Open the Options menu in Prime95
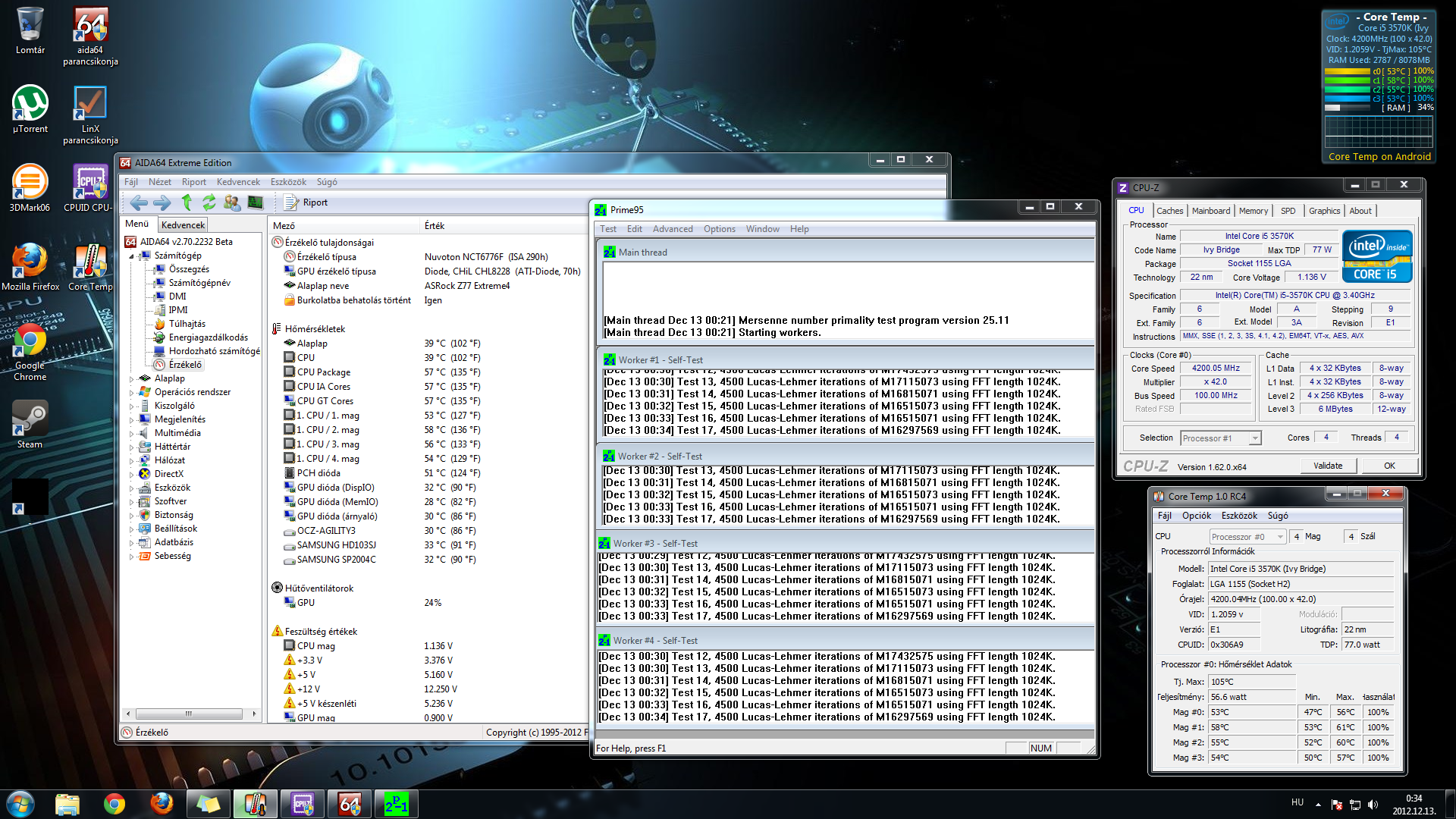Screen dimensions: 1456x819 [719, 229]
